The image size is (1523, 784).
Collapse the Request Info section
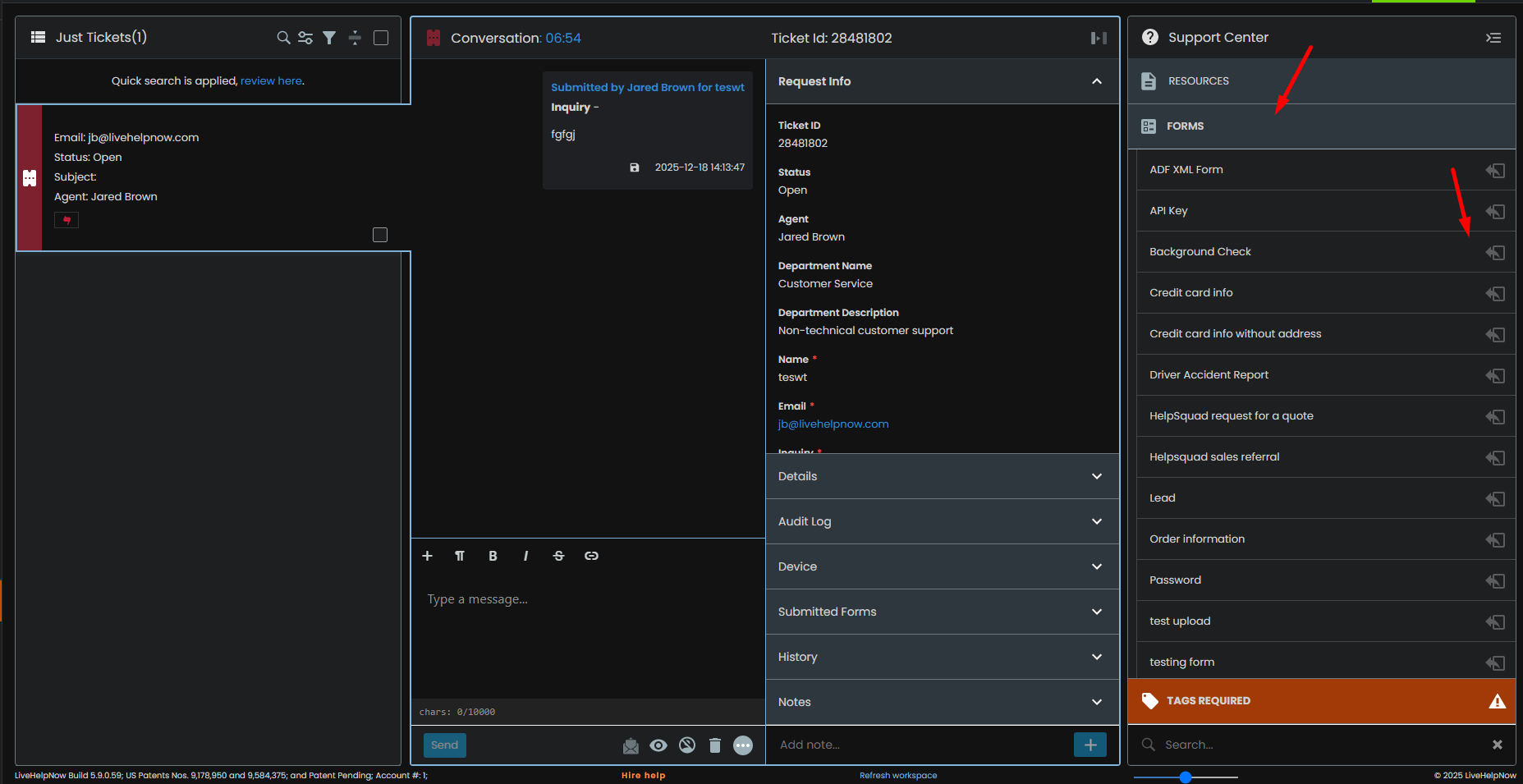coord(1096,81)
